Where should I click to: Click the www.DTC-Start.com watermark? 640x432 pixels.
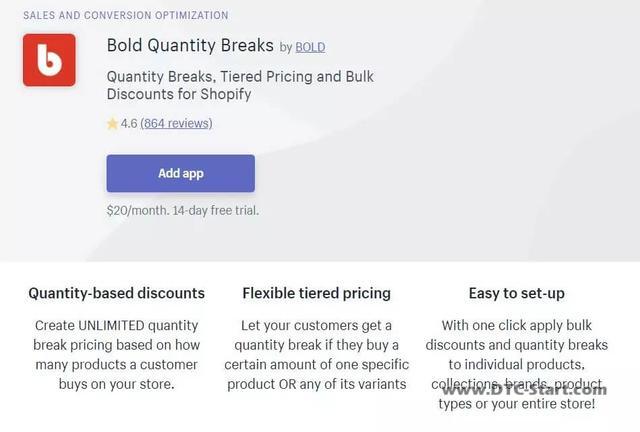(x=524, y=390)
